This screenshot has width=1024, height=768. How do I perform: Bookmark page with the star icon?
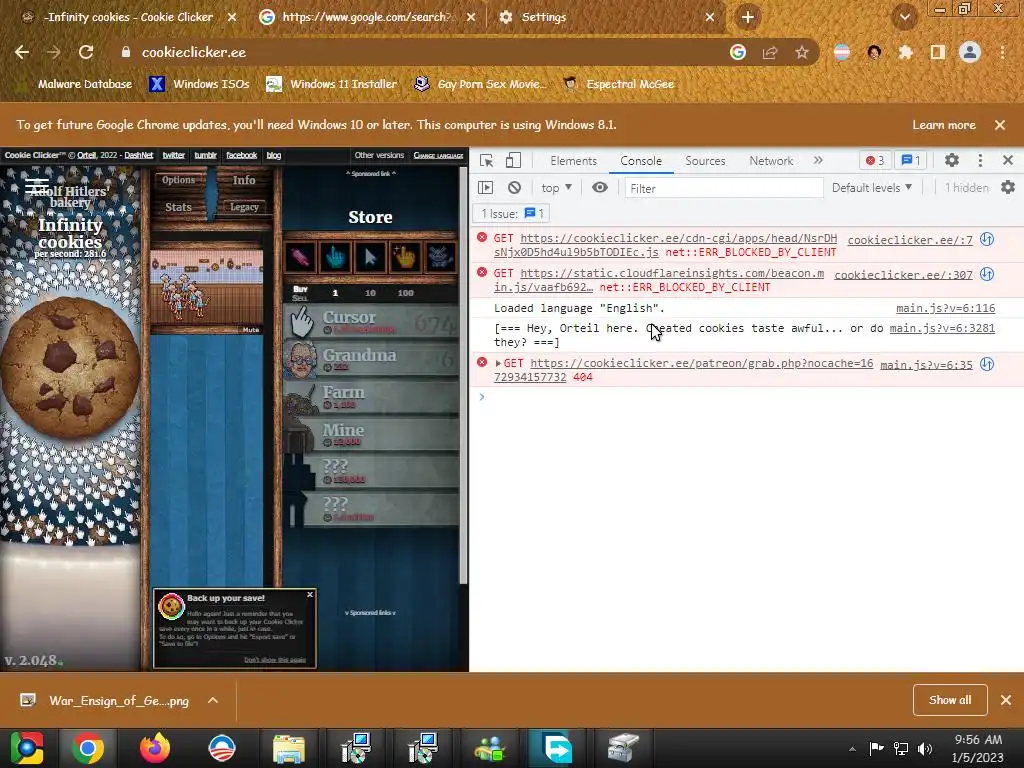coord(802,52)
